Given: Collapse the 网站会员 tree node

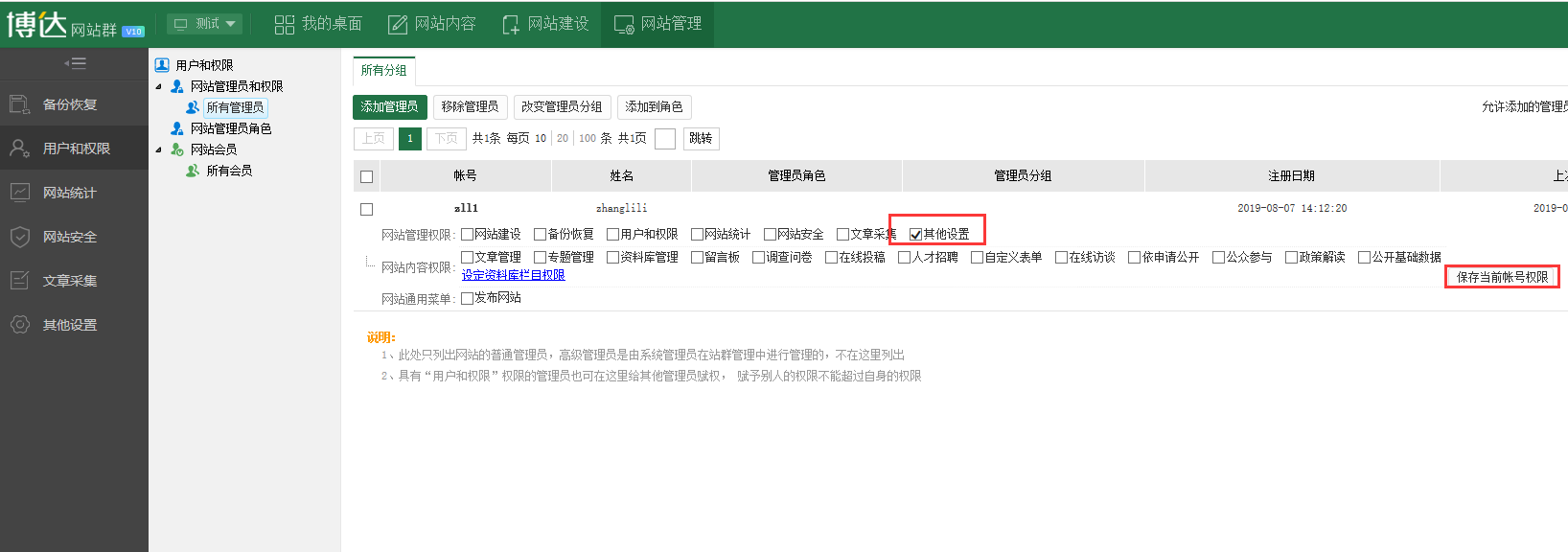Looking at the screenshot, I should coord(159,149).
